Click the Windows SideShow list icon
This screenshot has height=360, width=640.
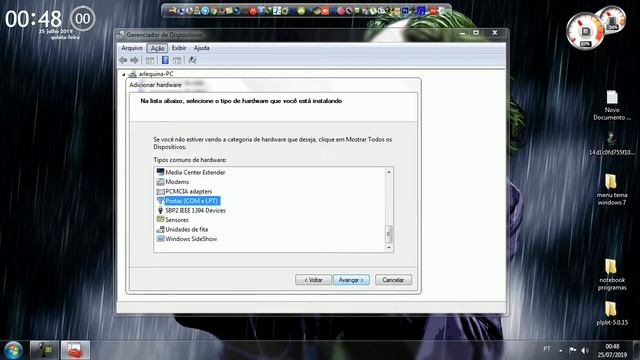coord(160,239)
